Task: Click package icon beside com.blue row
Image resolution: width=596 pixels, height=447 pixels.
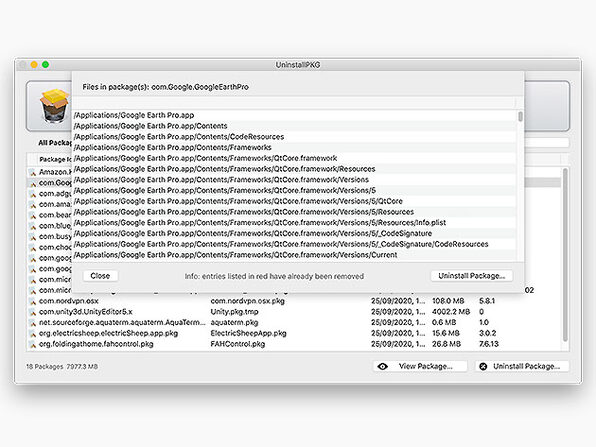Action: coord(33,226)
